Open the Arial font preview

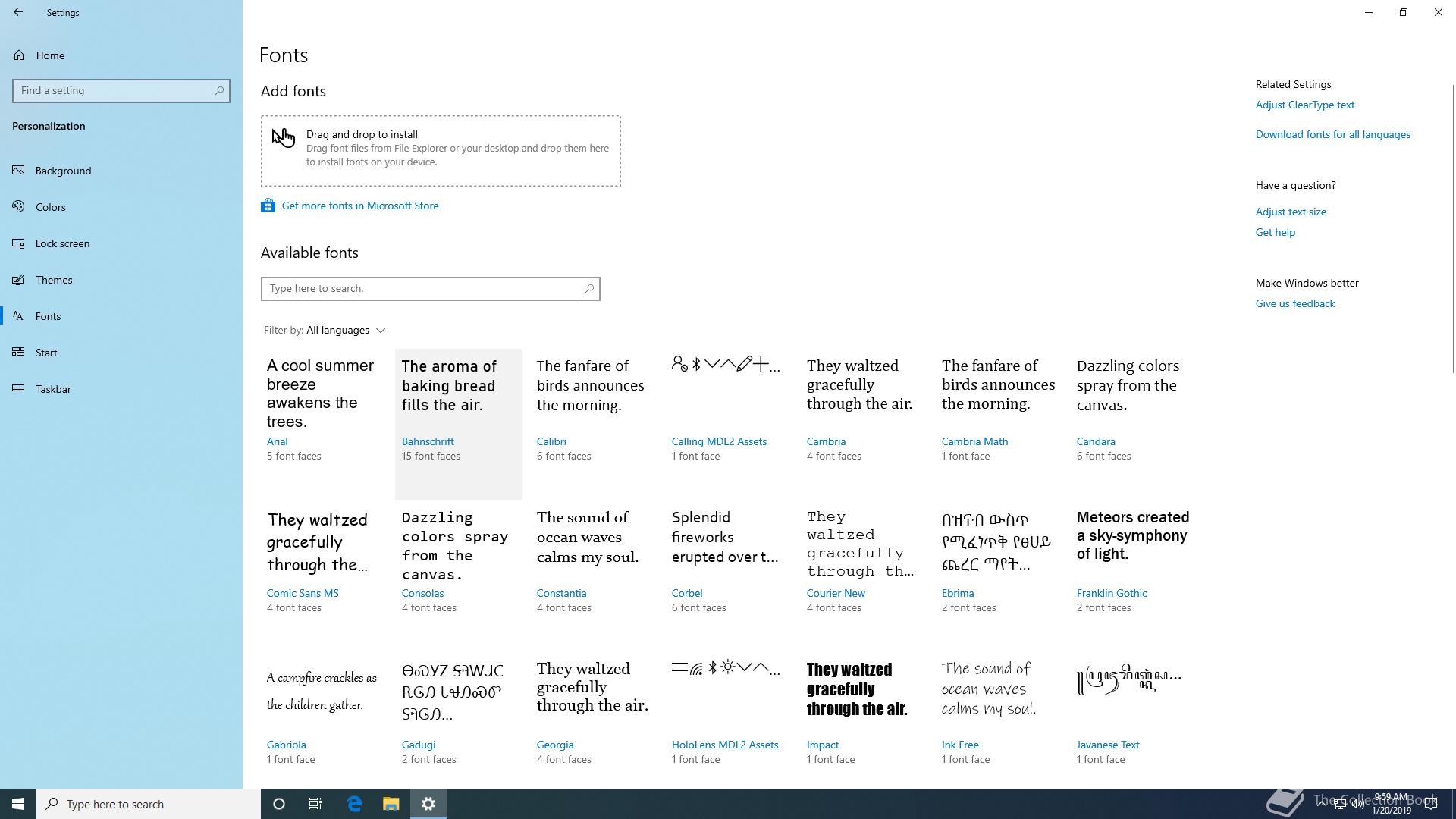click(323, 425)
